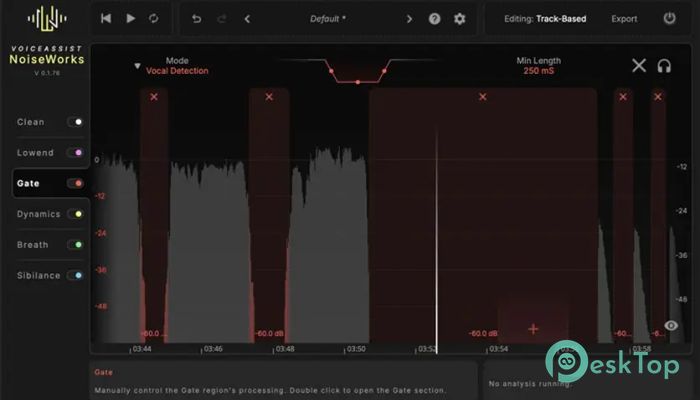Viewport: 700px width, 400px height.
Task: Go to the next preset arrow
Action: point(409,19)
